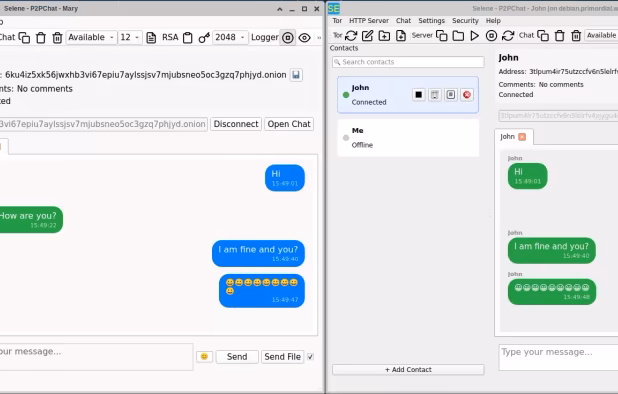
Task: Click the emoji picker button
Action: [x=204, y=357]
